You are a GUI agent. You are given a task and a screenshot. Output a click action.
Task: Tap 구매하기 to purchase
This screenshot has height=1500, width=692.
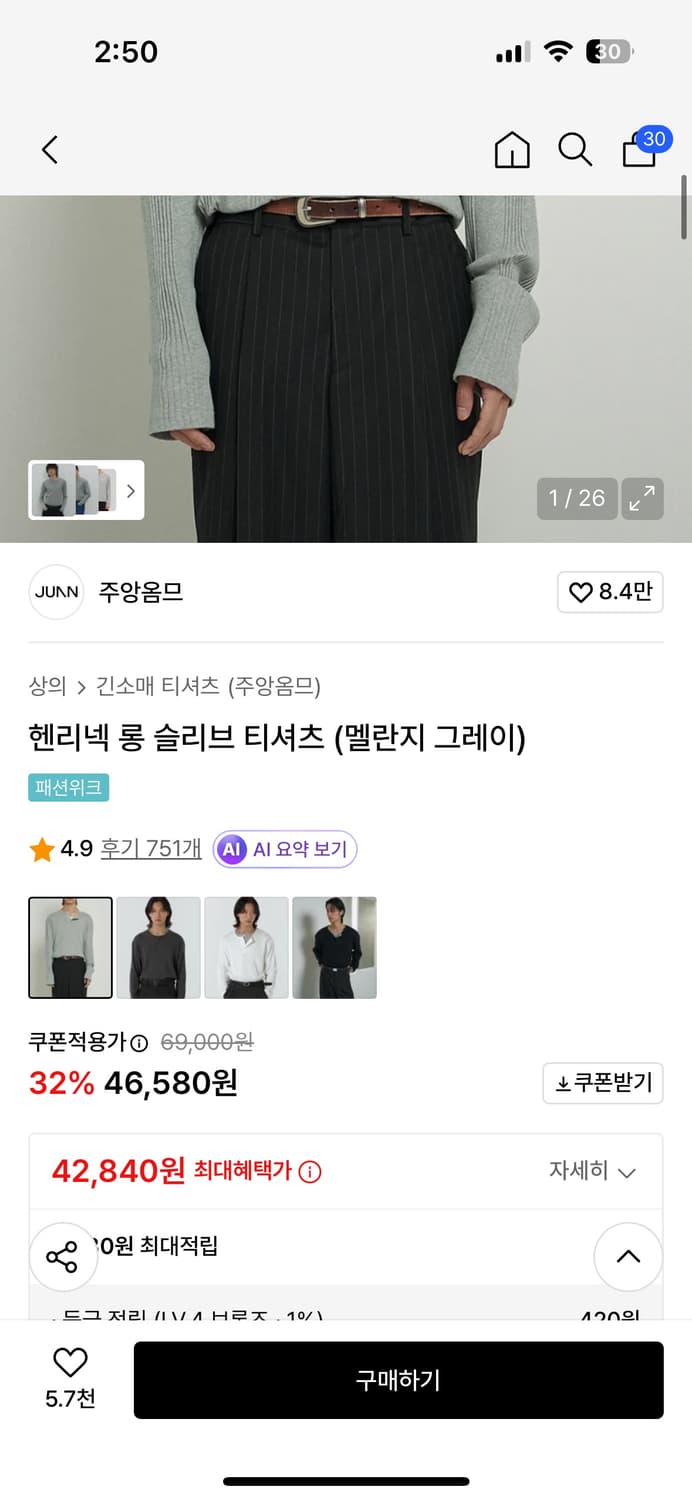(x=399, y=1380)
